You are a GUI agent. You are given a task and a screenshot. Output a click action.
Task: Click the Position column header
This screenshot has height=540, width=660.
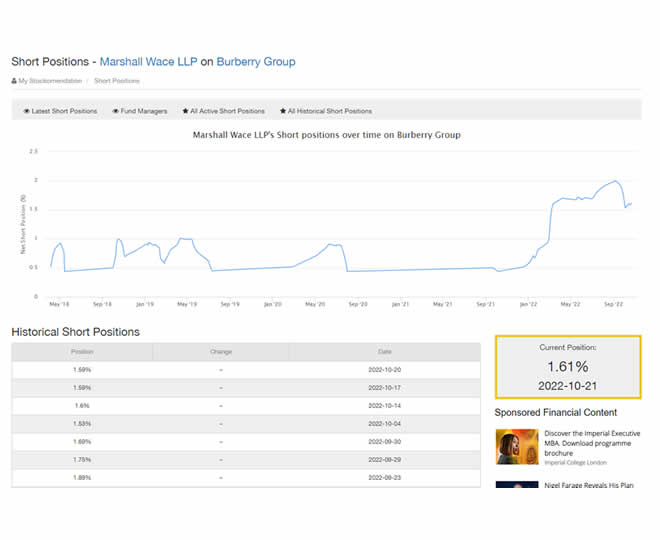(x=82, y=352)
